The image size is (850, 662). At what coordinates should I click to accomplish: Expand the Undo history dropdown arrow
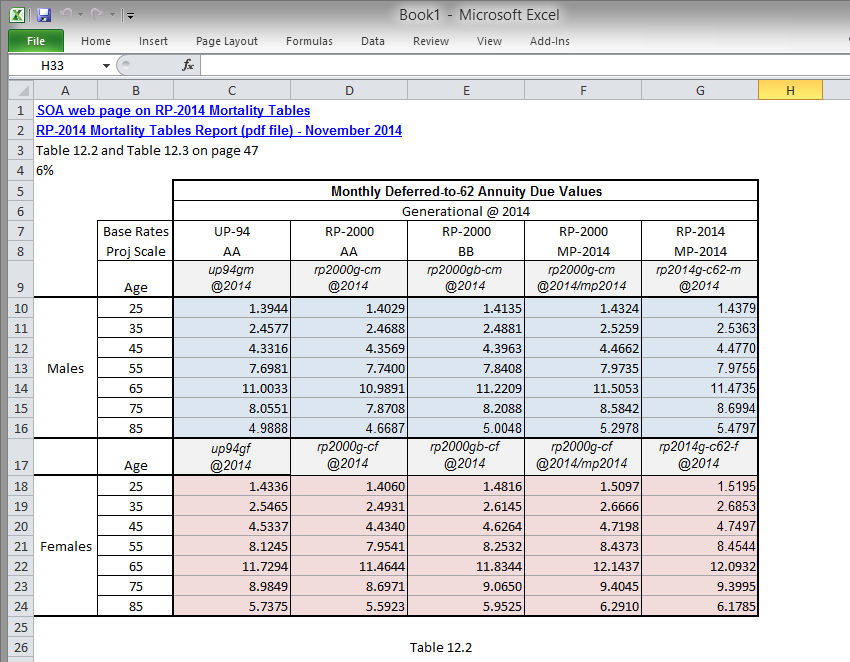point(81,15)
